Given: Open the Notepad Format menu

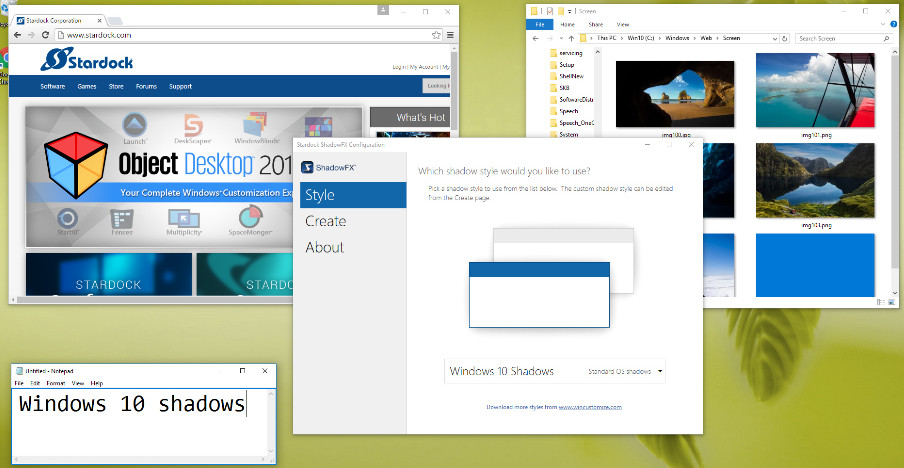Looking at the screenshot, I should (x=56, y=383).
